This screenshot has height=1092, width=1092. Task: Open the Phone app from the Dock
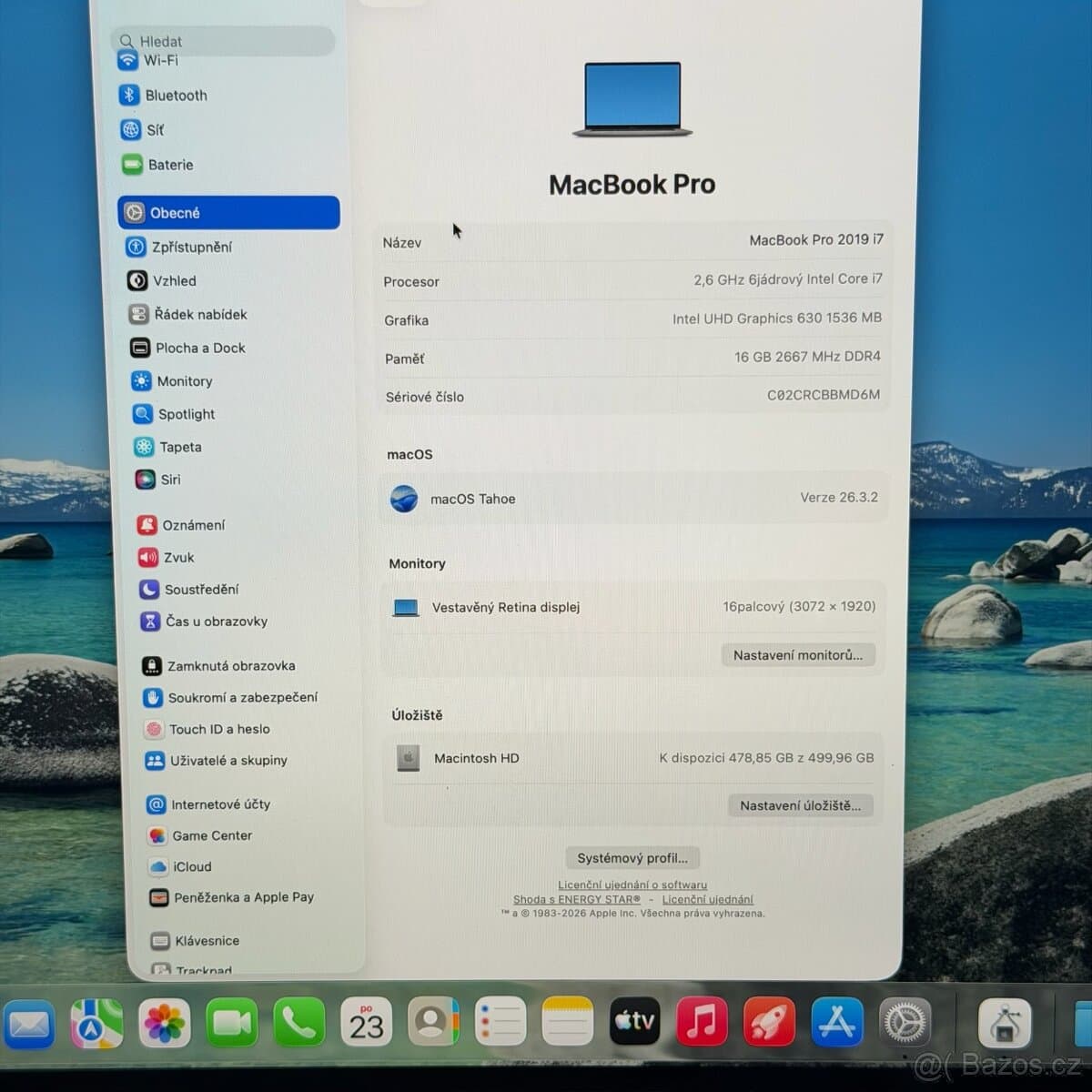(x=298, y=1023)
